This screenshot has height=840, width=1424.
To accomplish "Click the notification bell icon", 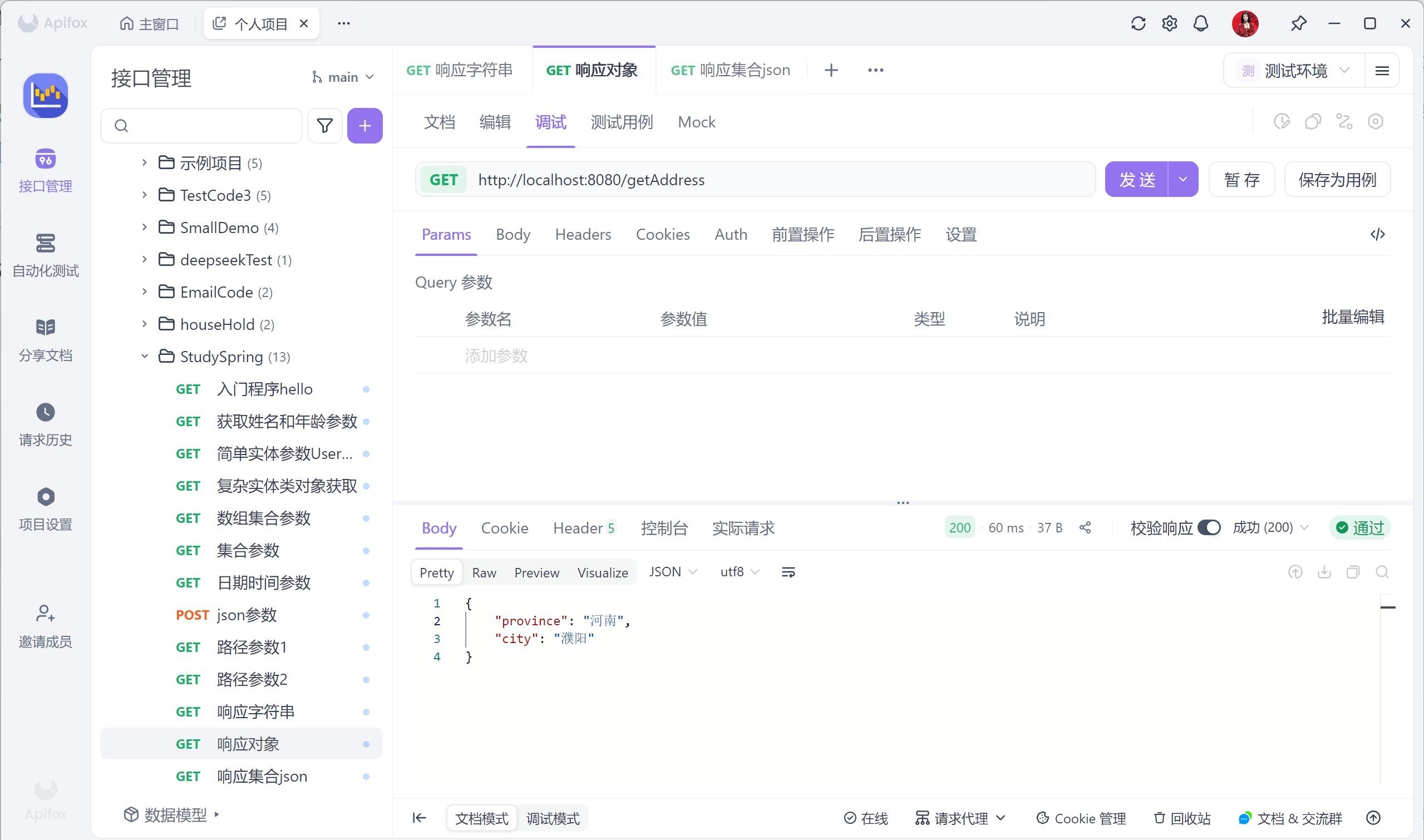I will tap(1200, 24).
